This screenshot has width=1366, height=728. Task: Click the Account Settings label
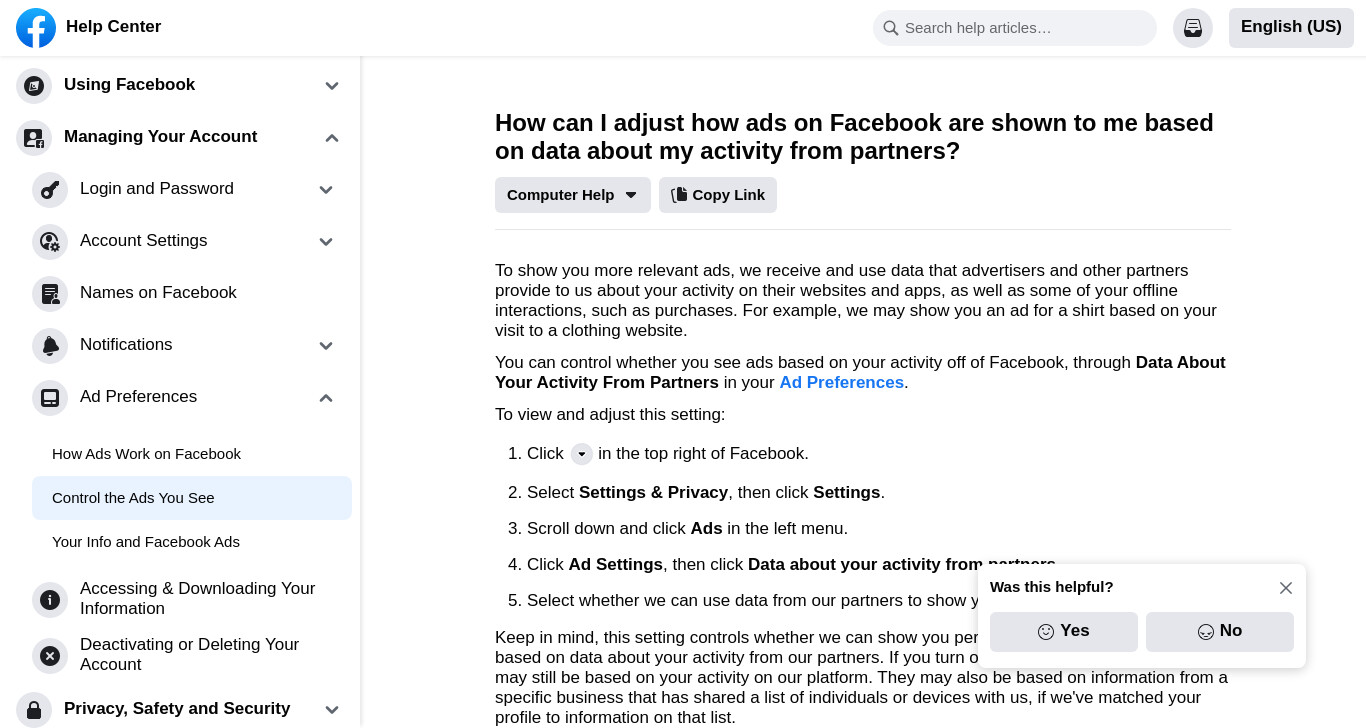[x=144, y=241]
